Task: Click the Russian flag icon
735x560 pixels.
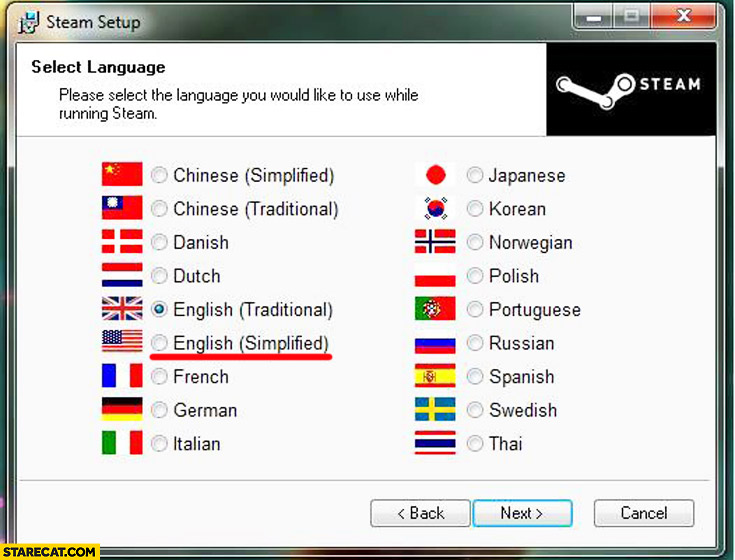Action: click(435, 342)
